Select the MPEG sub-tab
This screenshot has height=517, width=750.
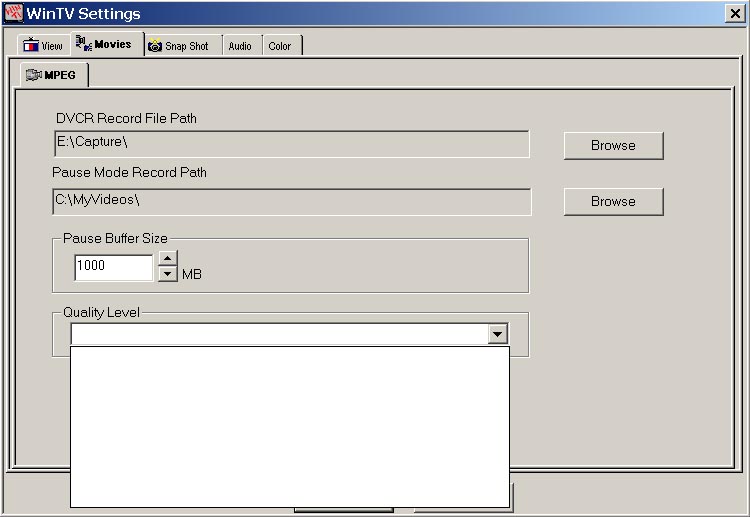54,75
